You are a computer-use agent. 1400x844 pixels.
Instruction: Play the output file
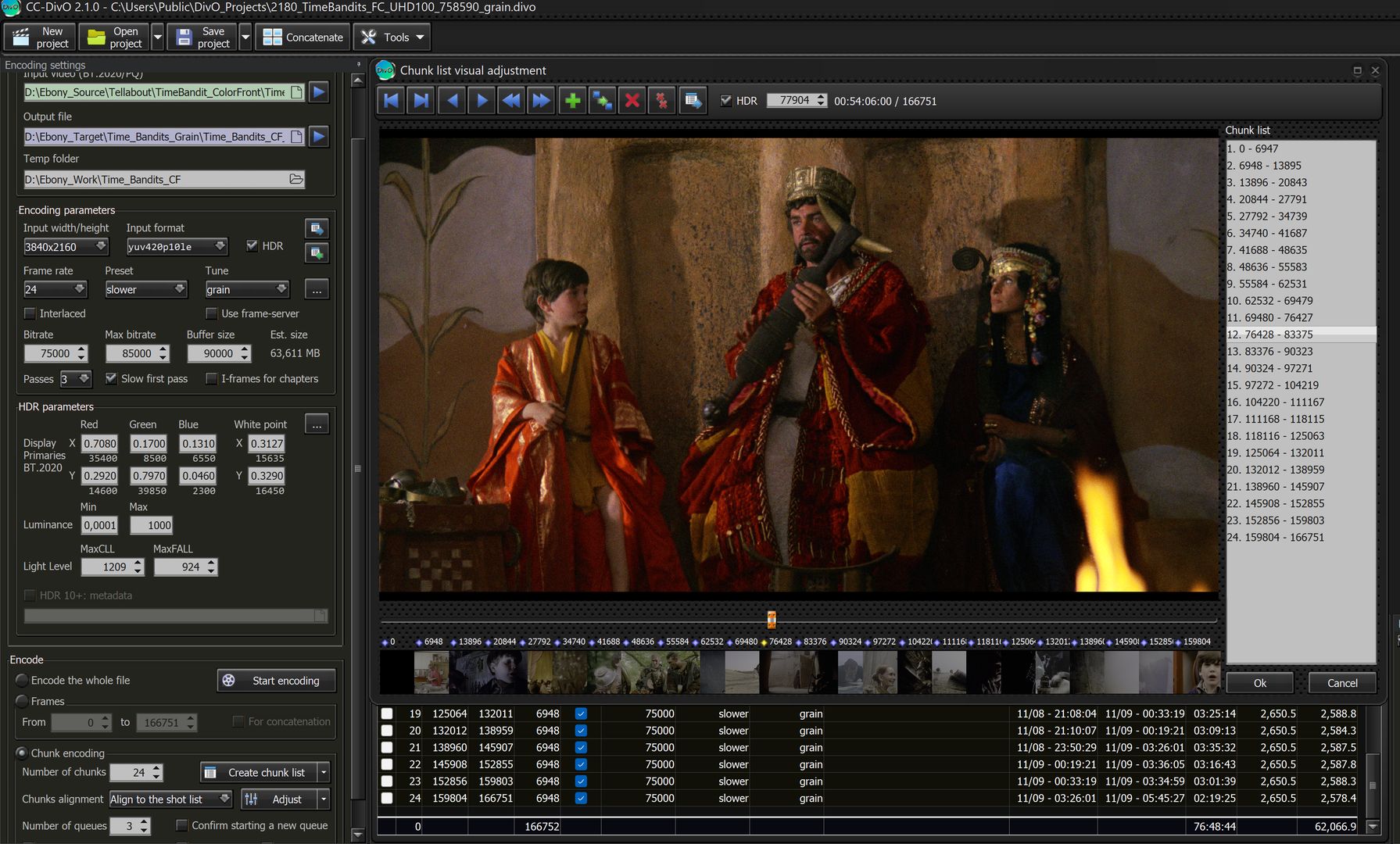[x=319, y=137]
